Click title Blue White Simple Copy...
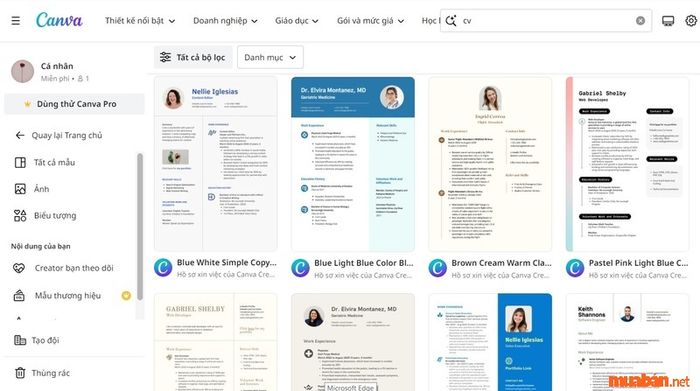The image size is (700, 391). (x=226, y=262)
